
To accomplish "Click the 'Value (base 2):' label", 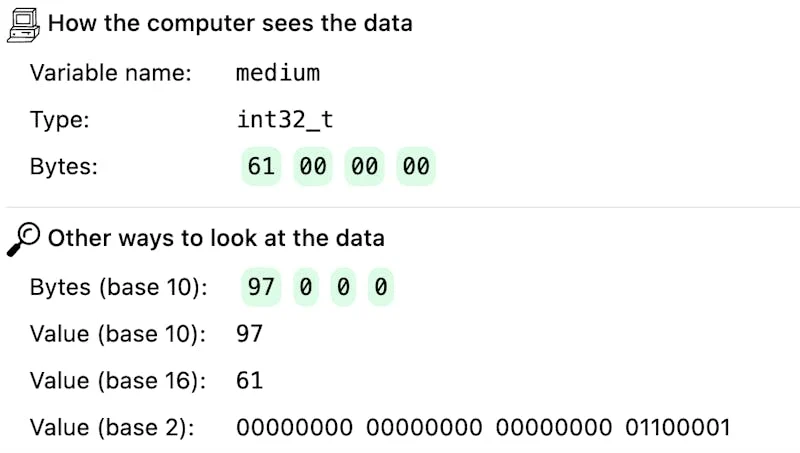I will (112, 427).
